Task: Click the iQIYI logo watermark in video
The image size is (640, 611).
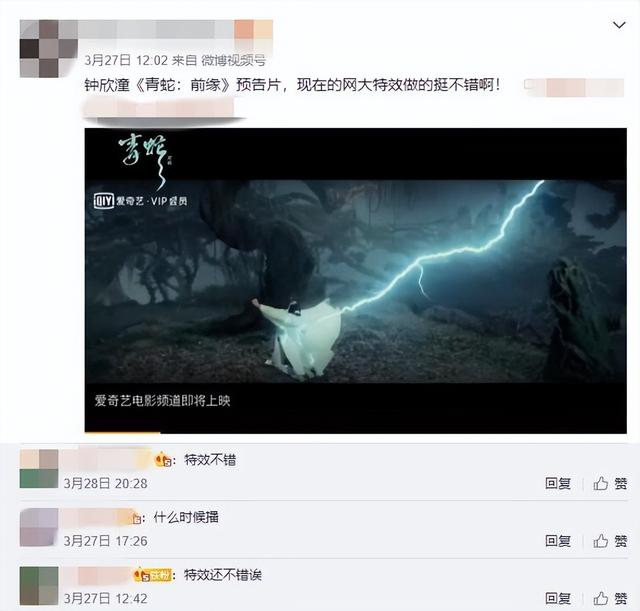Action: tap(140, 200)
